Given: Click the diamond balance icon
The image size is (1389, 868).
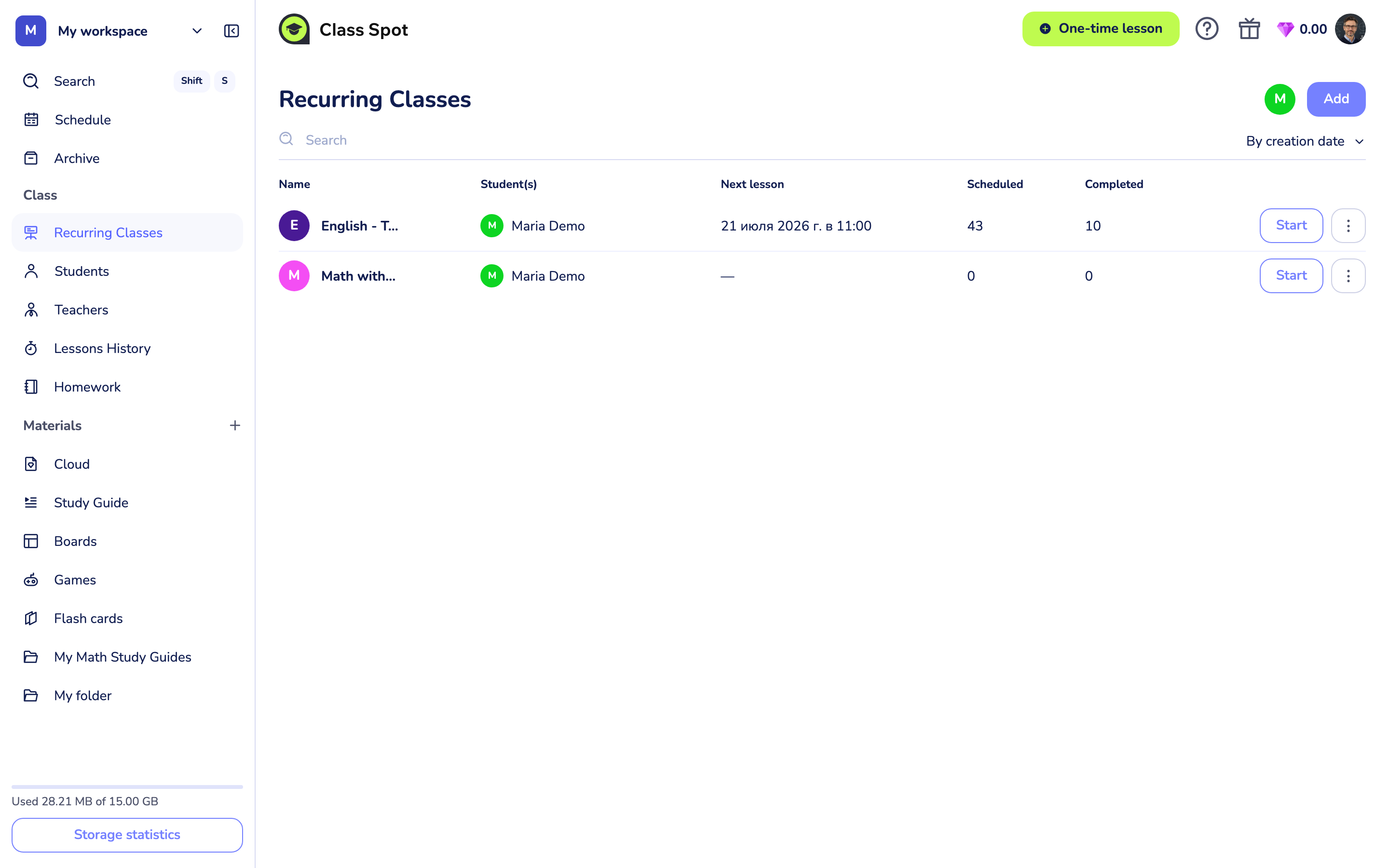Looking at the screenshot, I should 1285,29.
